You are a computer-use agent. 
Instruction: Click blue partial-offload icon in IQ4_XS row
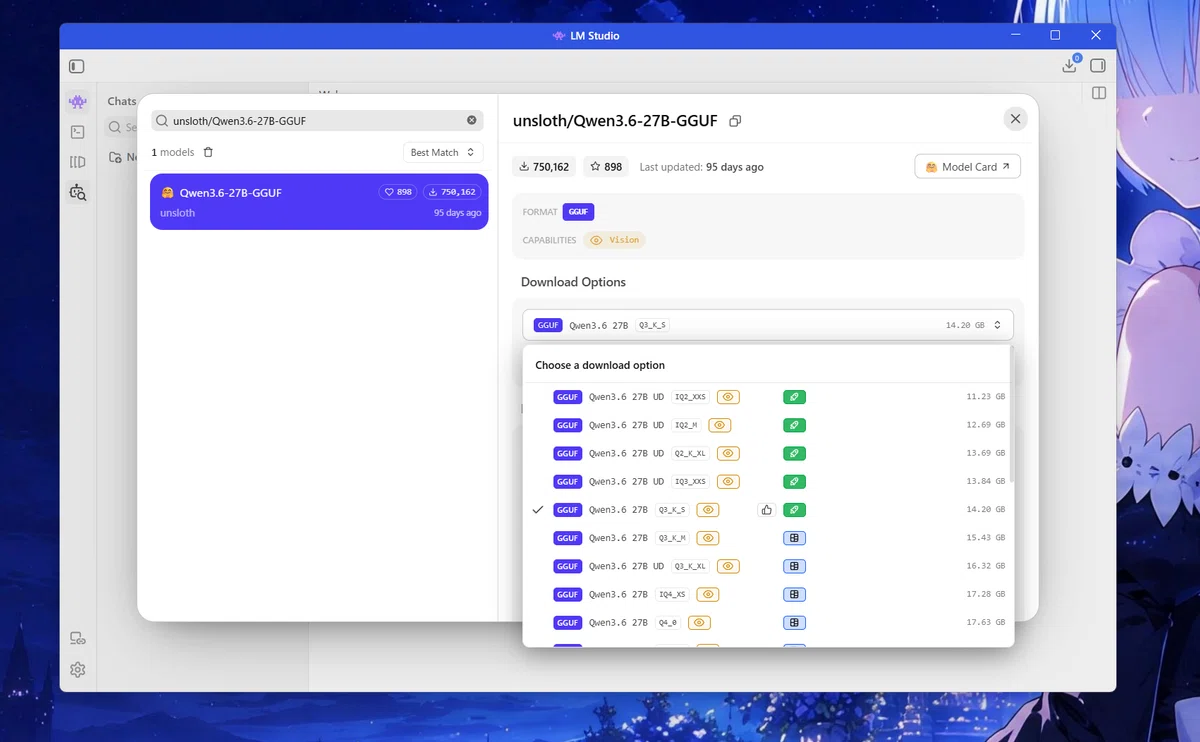tap(794, 594)
